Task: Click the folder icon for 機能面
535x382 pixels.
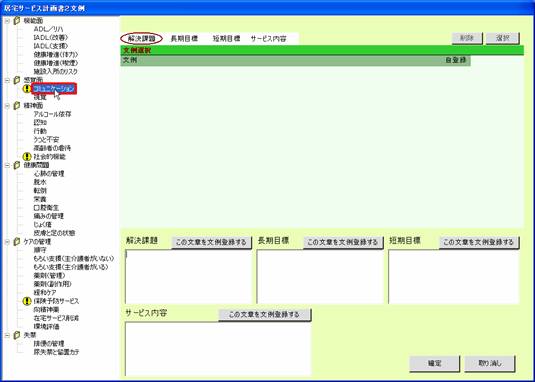Action: tap(17, 21)
